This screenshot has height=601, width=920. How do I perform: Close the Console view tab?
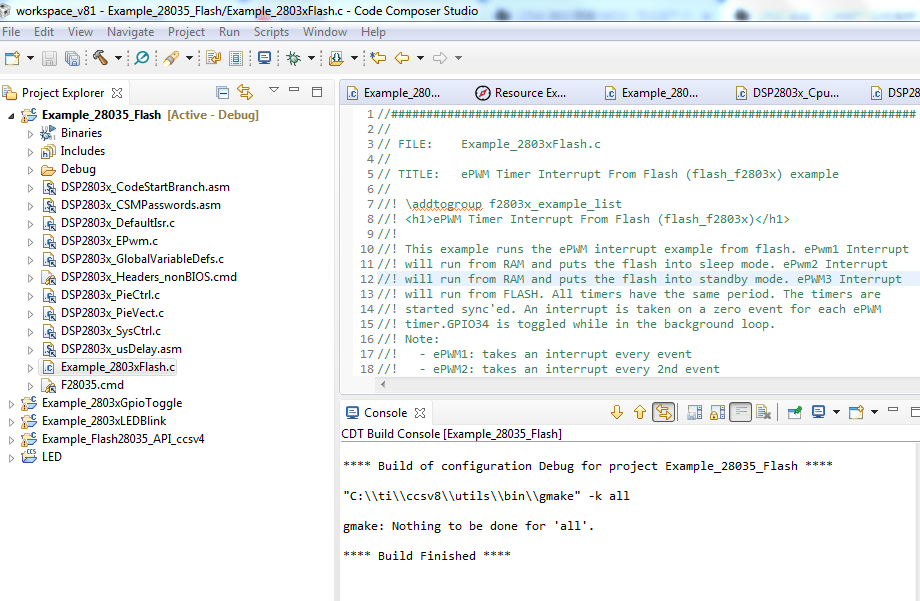tap(420, 413)
